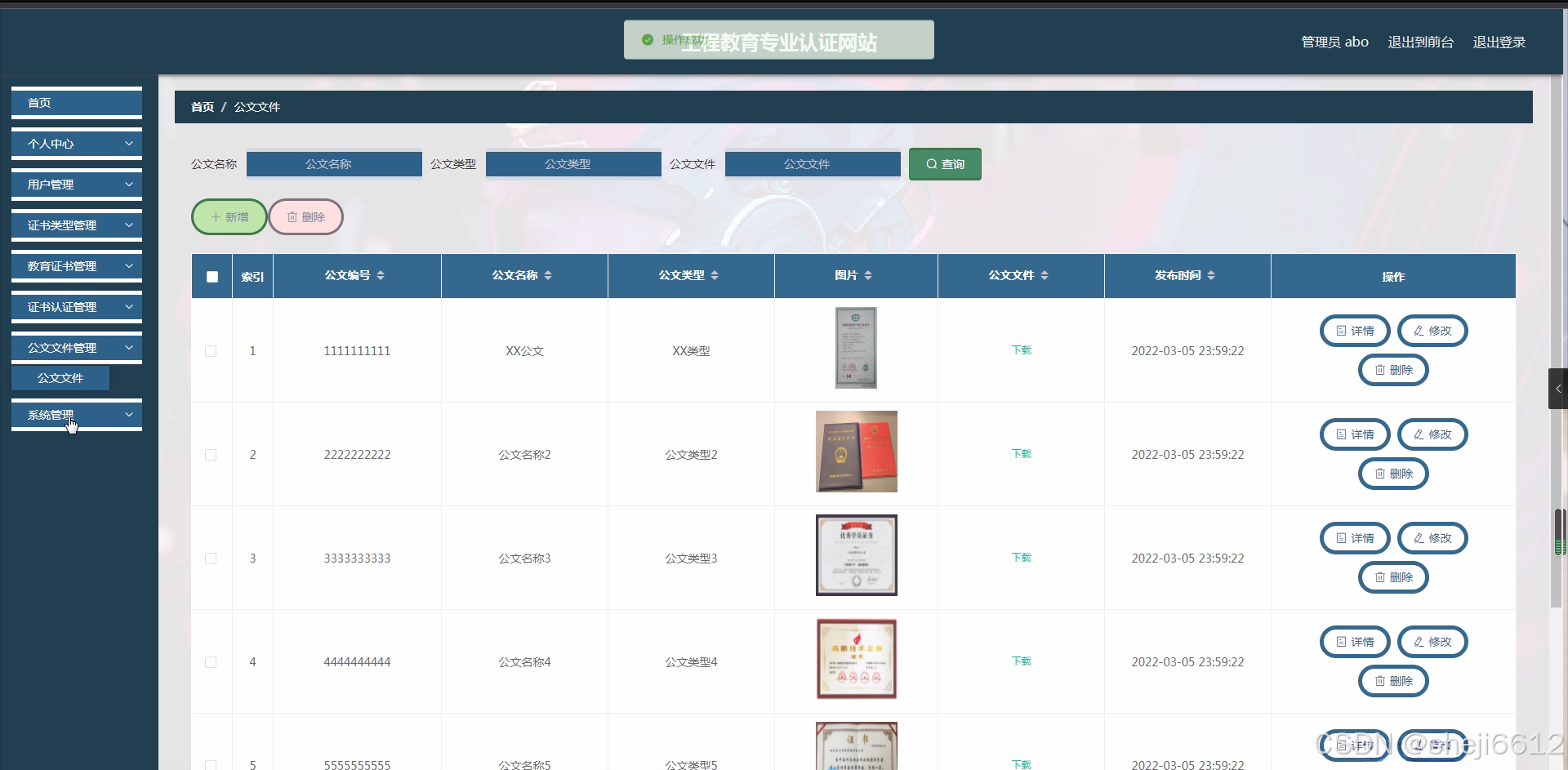
Task: Expand the 证书认证管理 sidebar menu
Action: point(77,307)
